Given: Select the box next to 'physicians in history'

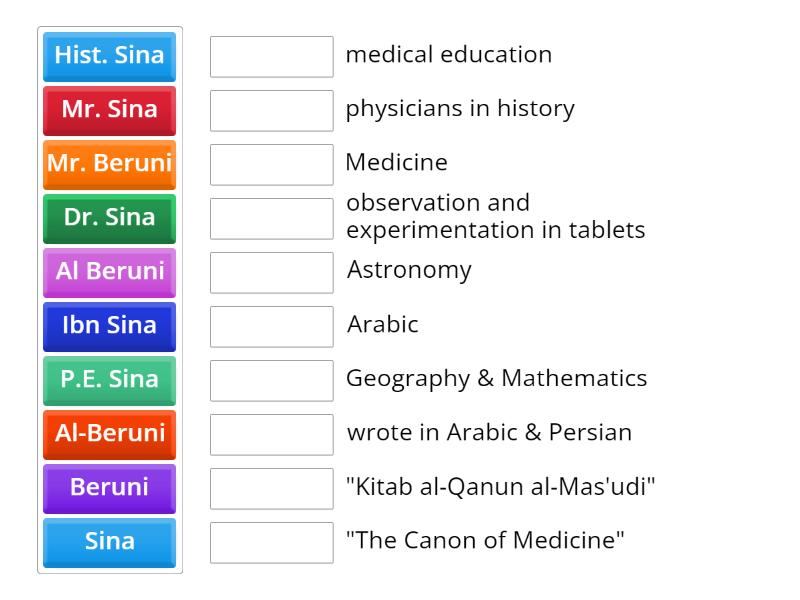Looking at the screenshot, I should [x=271, y=111].
